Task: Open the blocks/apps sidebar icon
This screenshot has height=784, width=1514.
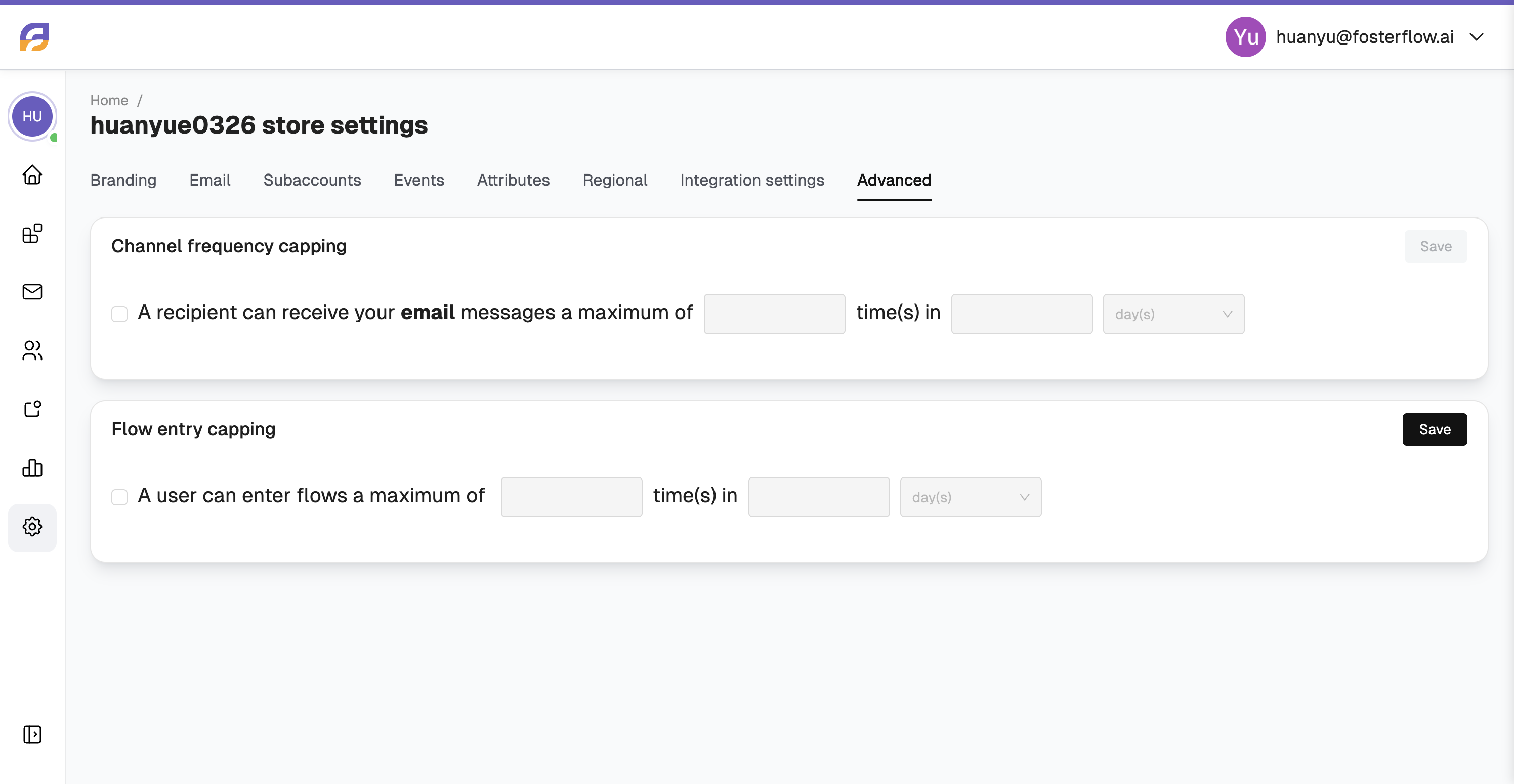Action: coord(32,233)
